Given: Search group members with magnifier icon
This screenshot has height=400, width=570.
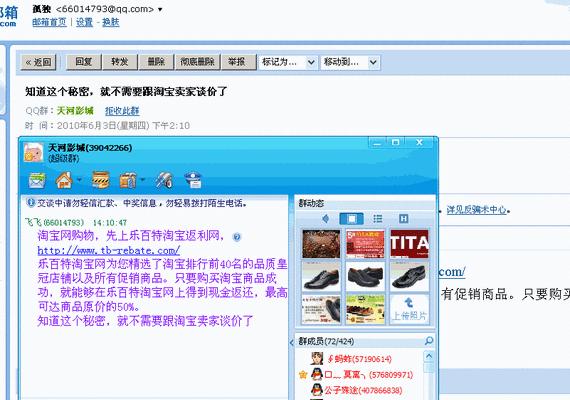Looking at the screenshot, I should point(429,341).
